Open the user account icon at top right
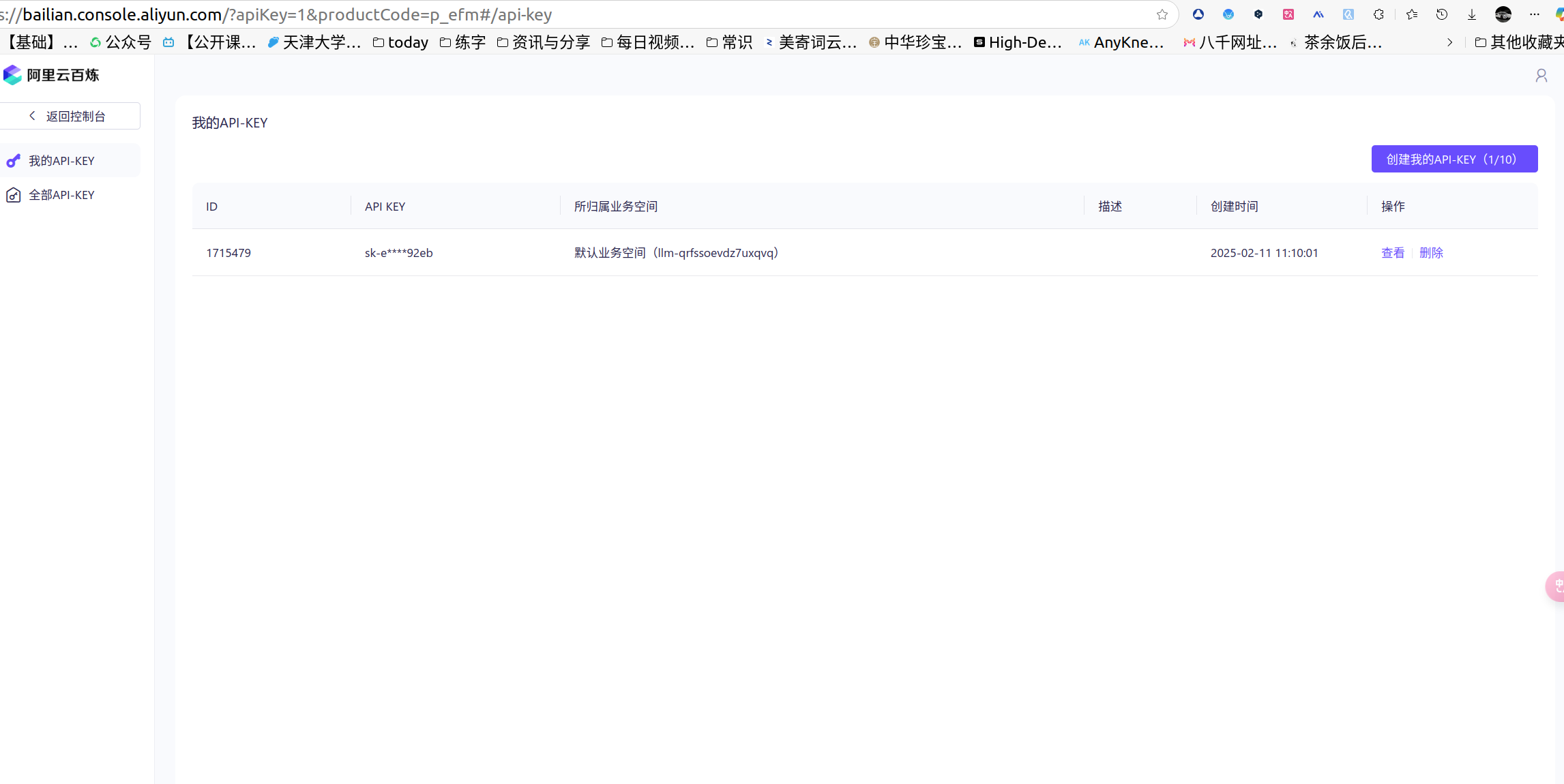Screen dimensions: 1564x784 1541,76
